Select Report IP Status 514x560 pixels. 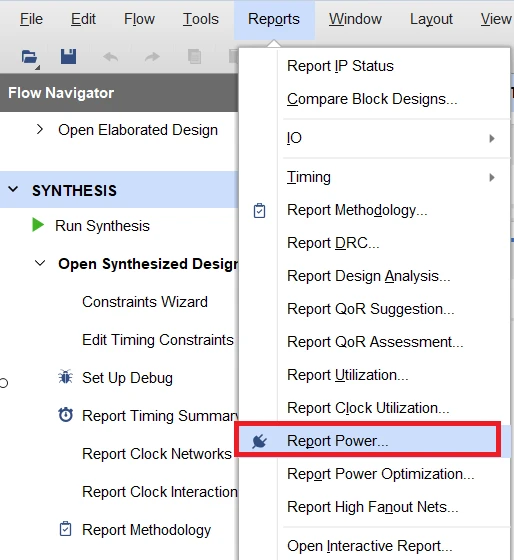point(340,66)
